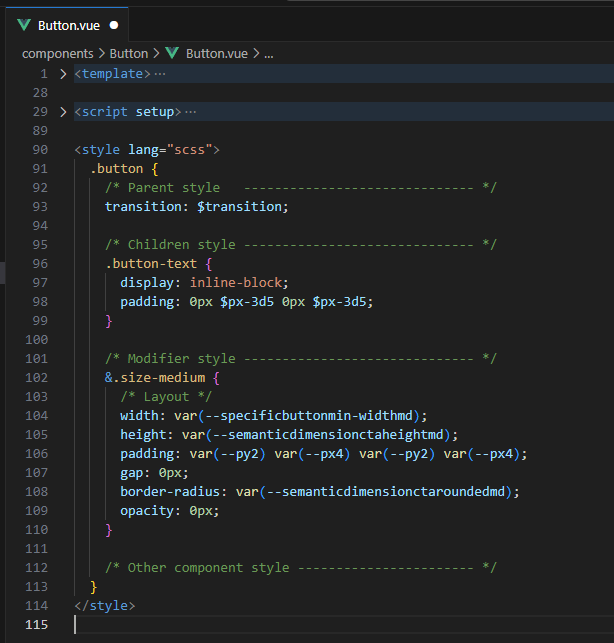Click the closing brace on line 113

click(94, 587)
